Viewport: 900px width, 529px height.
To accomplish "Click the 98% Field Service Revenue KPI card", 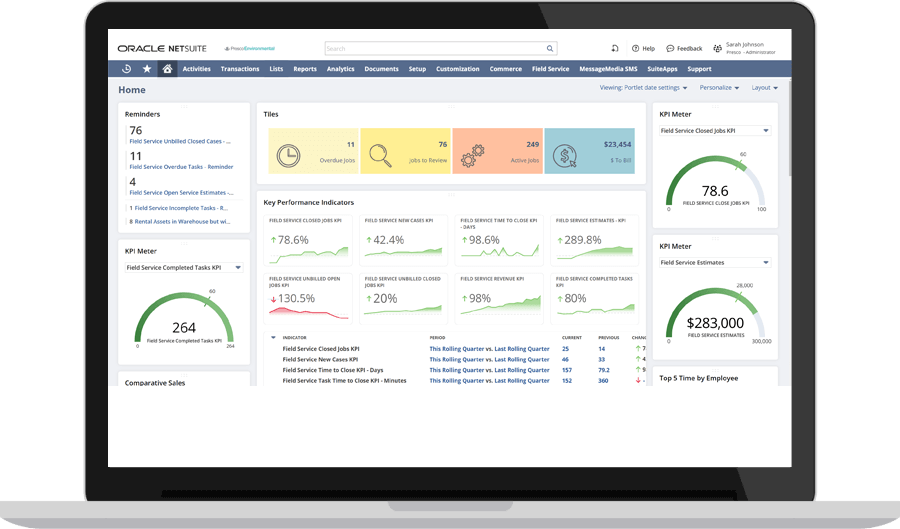I will tap(499, 299).
